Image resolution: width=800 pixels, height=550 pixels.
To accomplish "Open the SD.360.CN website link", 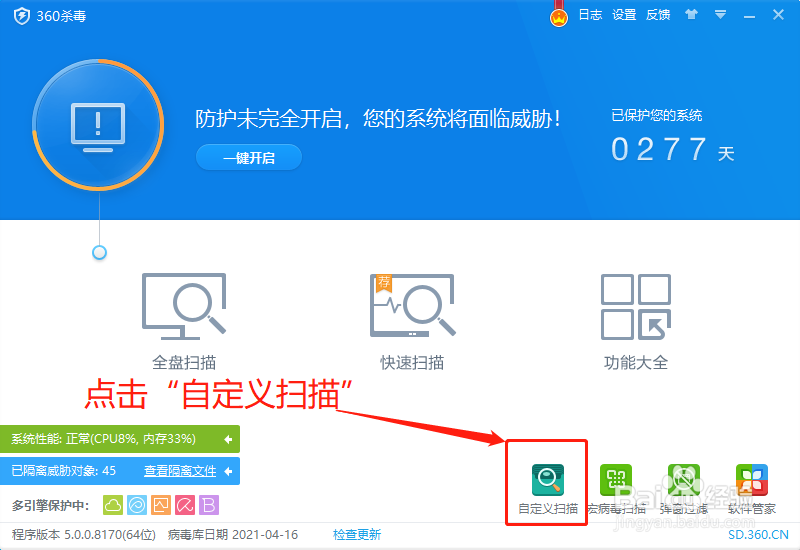I will (758, 535).
